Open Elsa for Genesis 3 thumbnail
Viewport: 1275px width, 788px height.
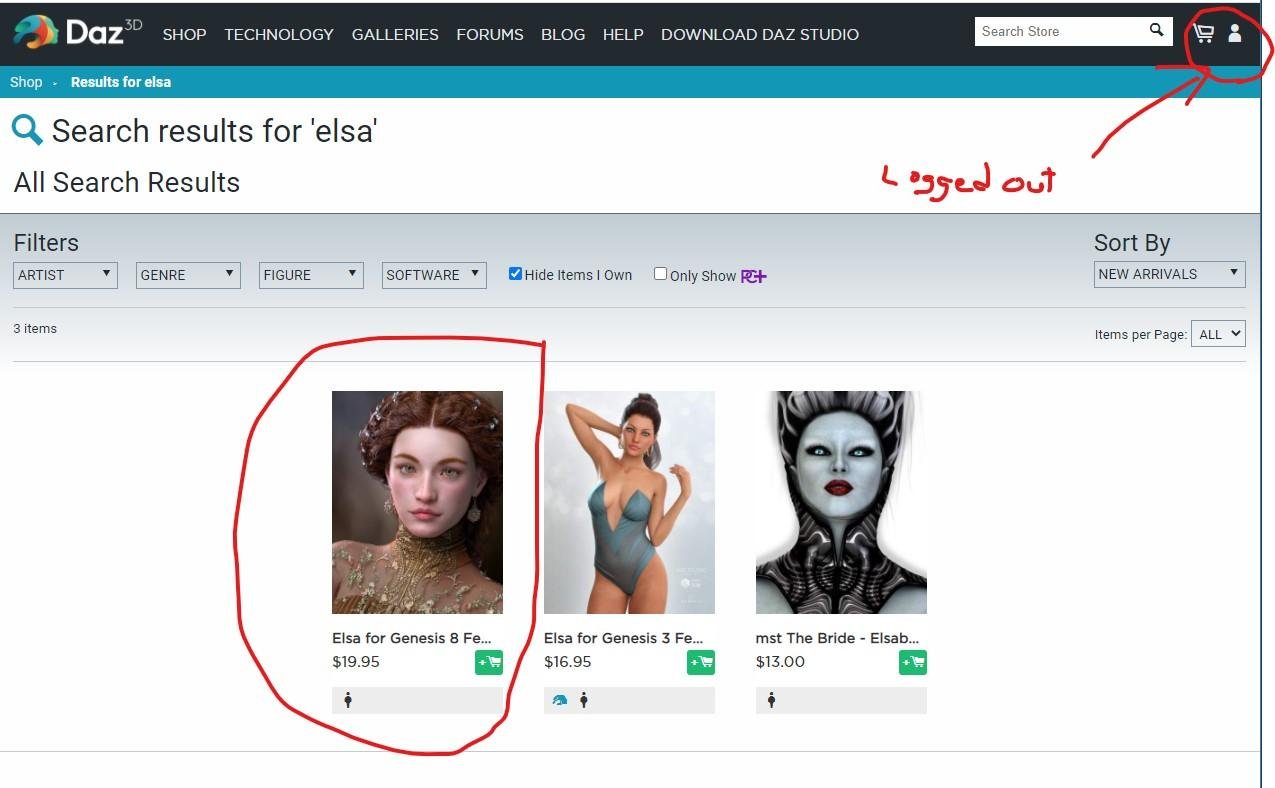pos(629,502)
